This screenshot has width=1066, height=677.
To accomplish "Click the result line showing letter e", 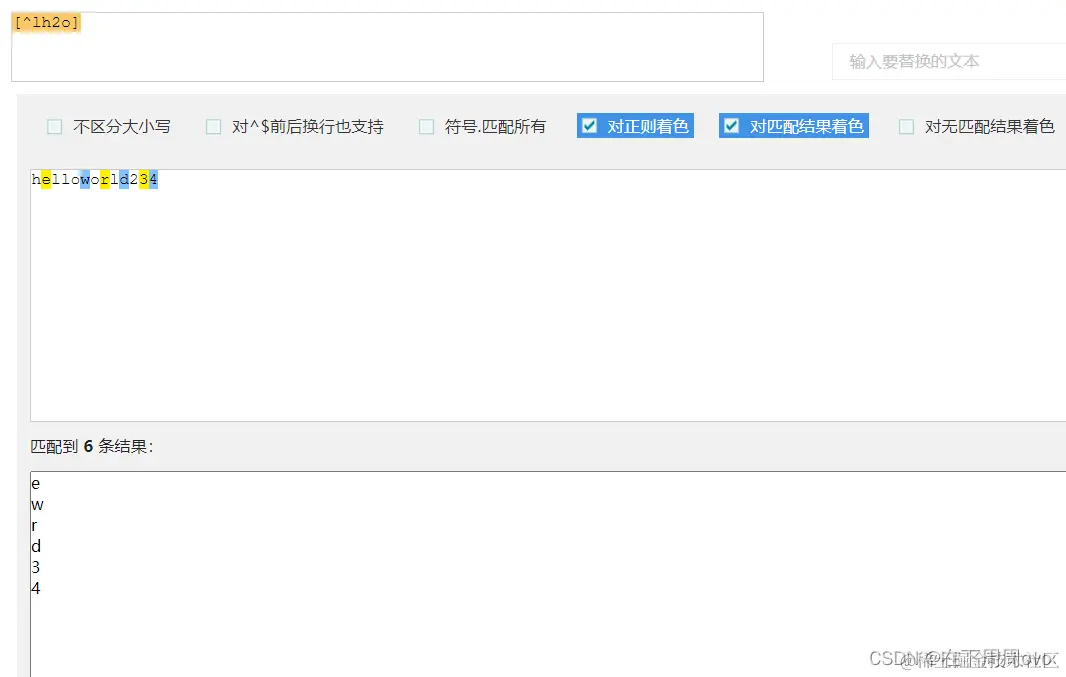I will (x=35, y=483).
